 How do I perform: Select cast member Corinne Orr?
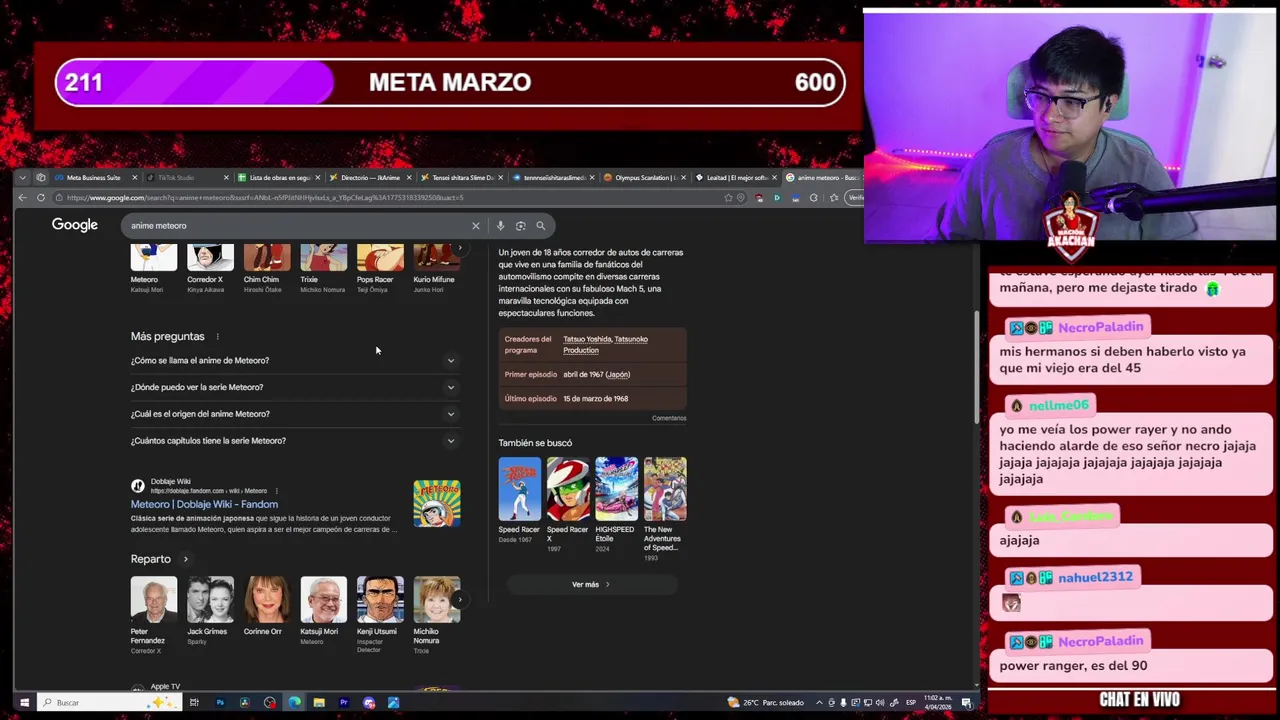267,607
